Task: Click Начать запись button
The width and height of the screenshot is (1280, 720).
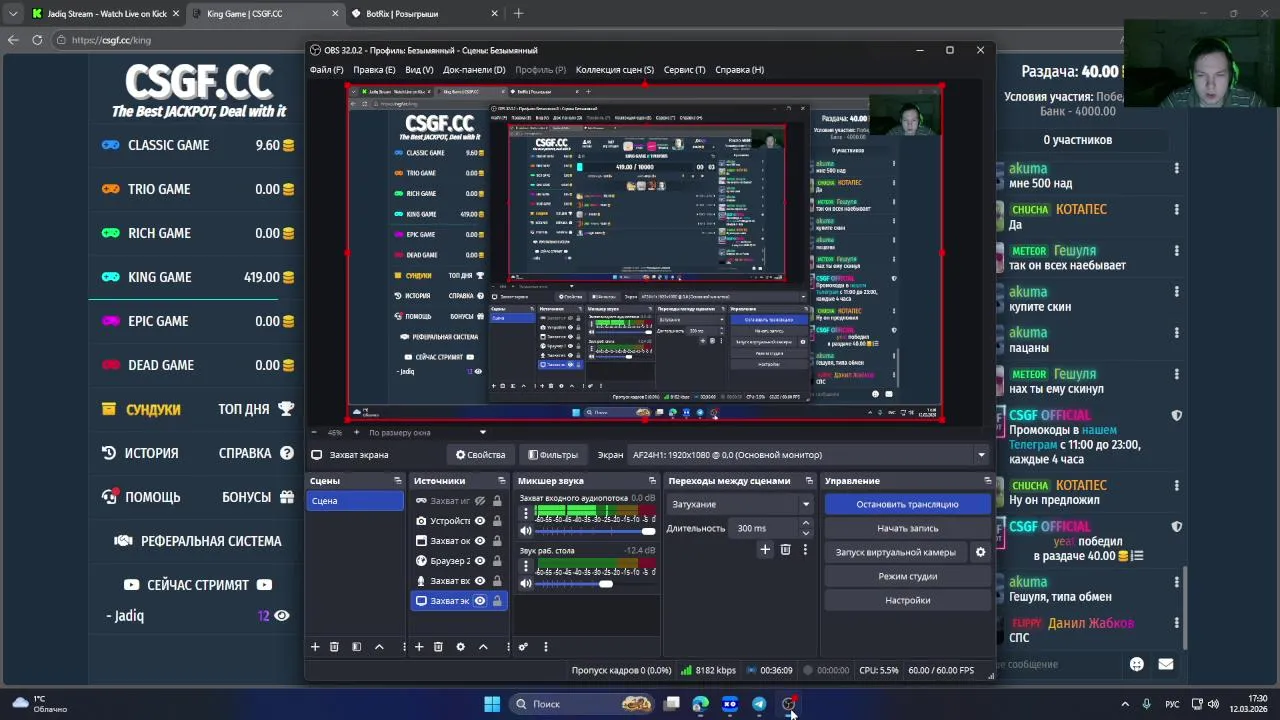Action: [x=907, y=528]
